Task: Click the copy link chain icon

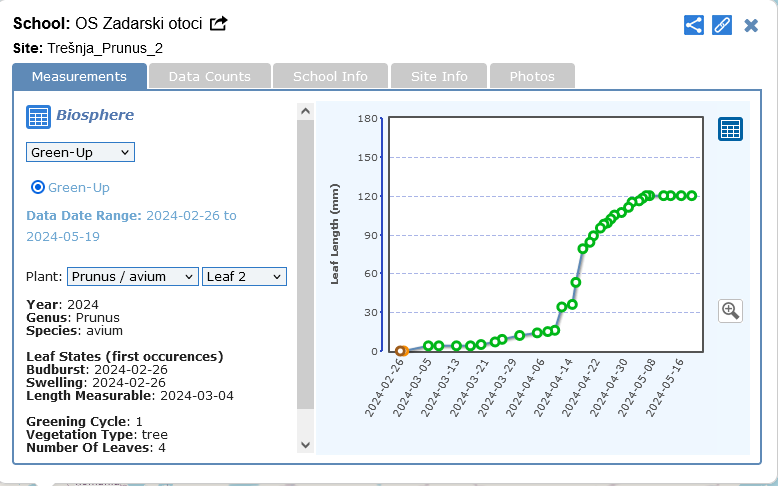Action: (722, 25)
